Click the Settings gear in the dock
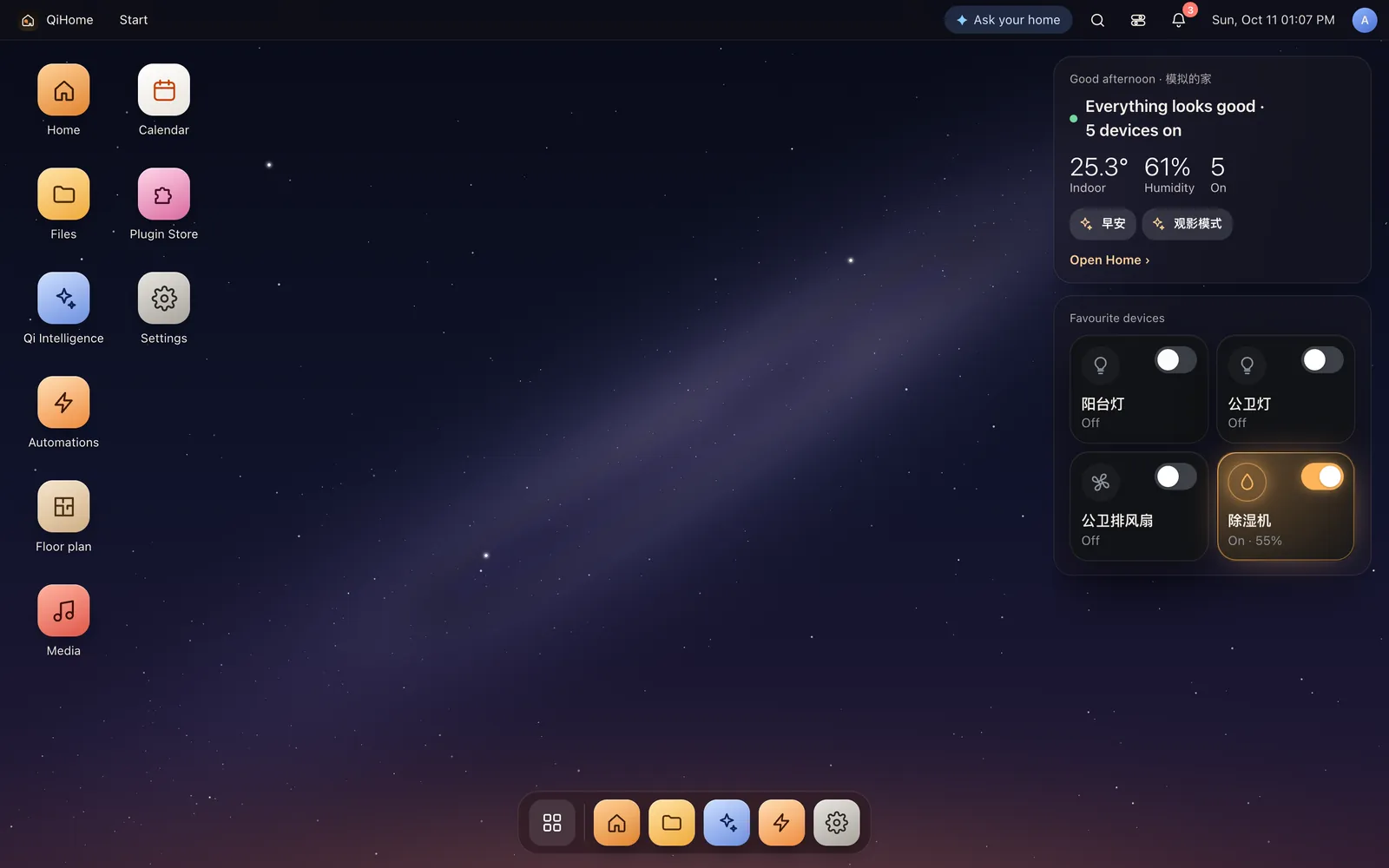The height and width of the screenshot is (868, 1389). pos(837,822)
